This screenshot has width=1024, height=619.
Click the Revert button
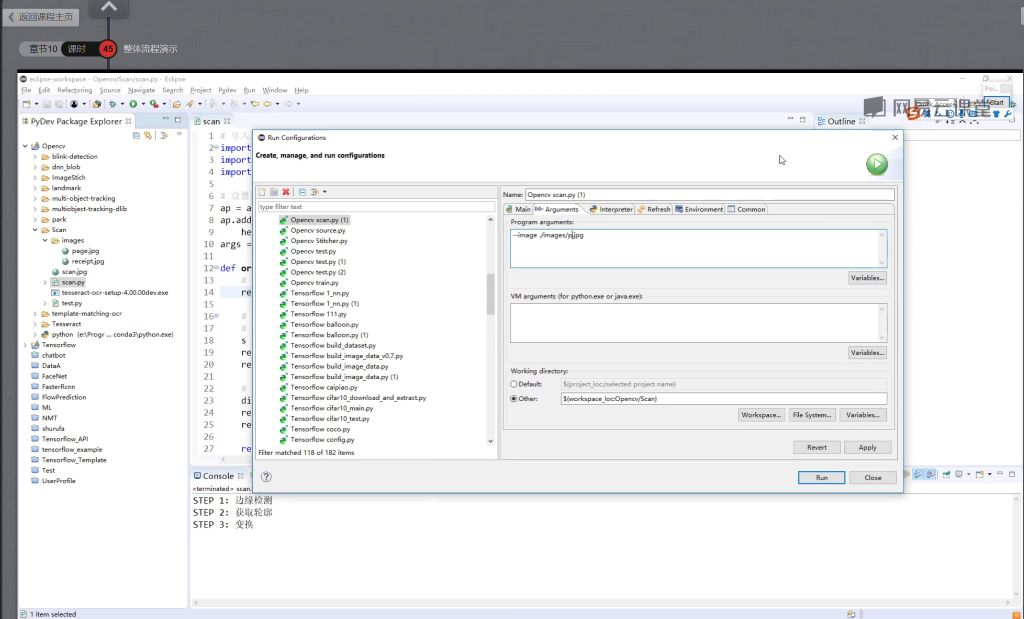click(816, 447)
